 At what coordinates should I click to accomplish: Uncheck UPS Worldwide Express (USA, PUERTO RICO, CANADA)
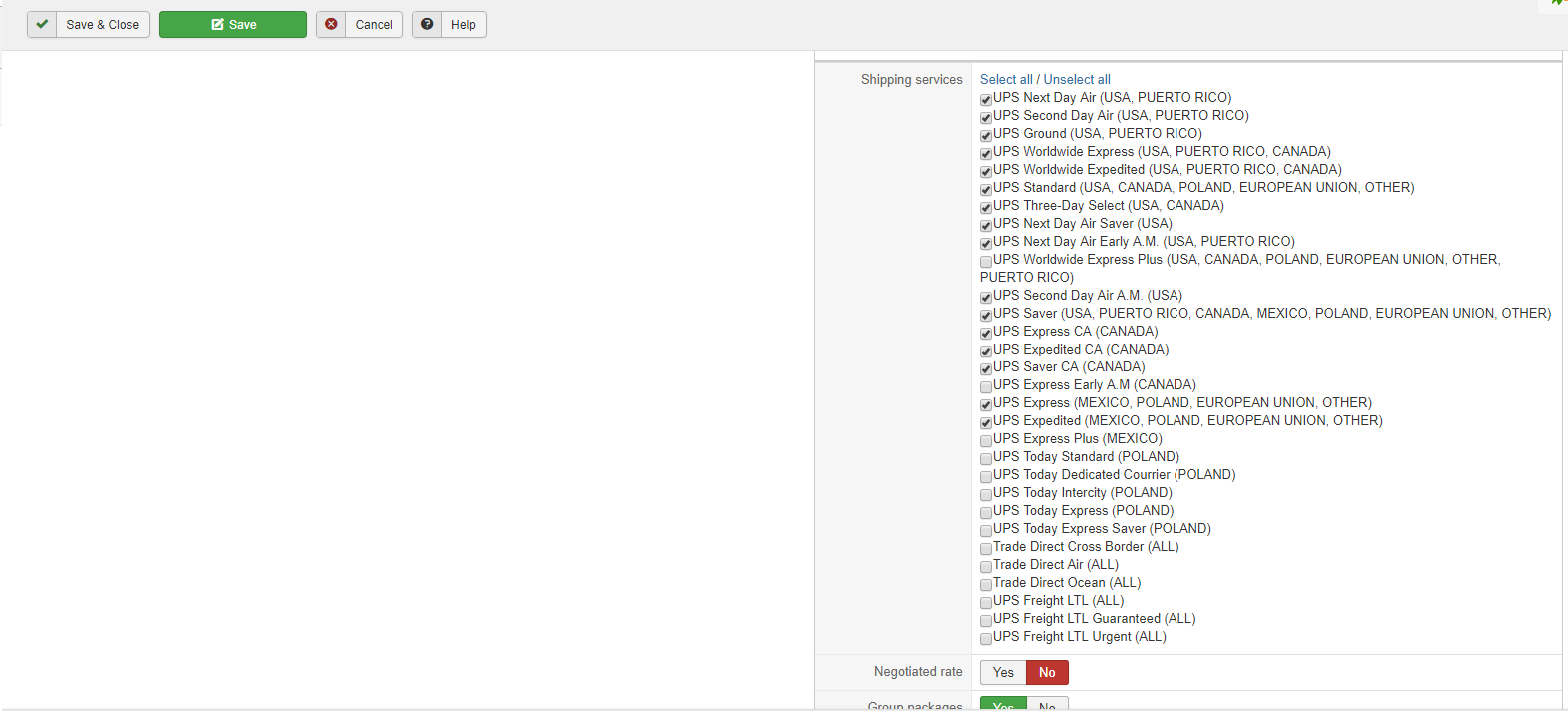coord(986,153)
